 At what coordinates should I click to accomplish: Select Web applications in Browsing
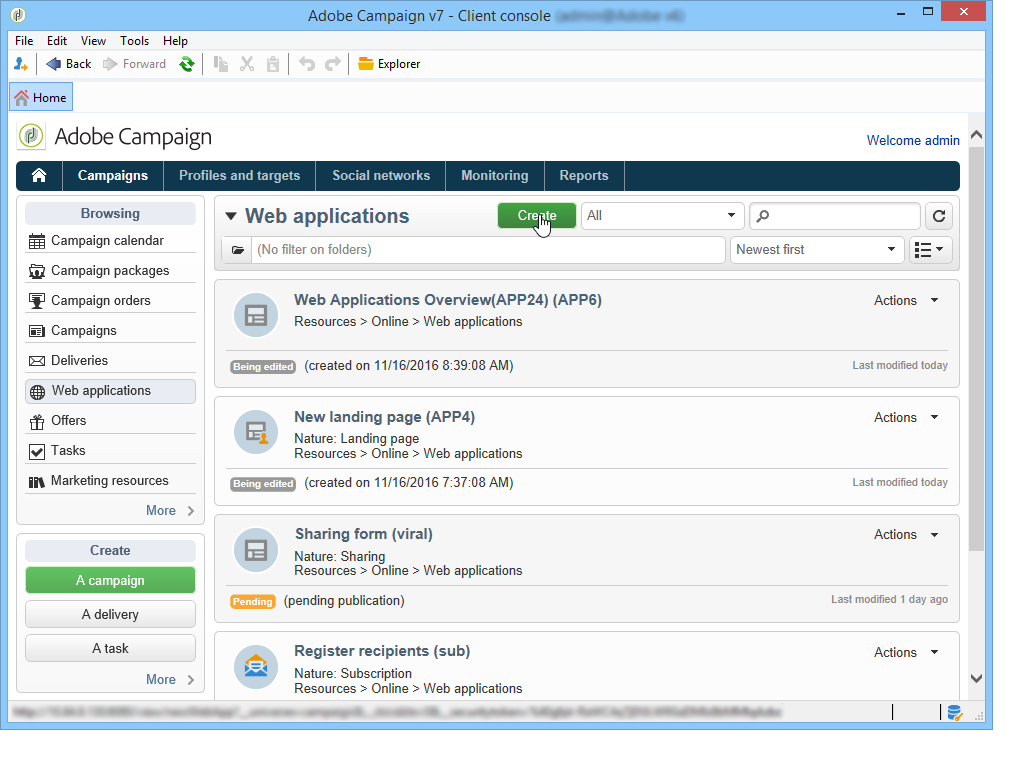(111, 391)
